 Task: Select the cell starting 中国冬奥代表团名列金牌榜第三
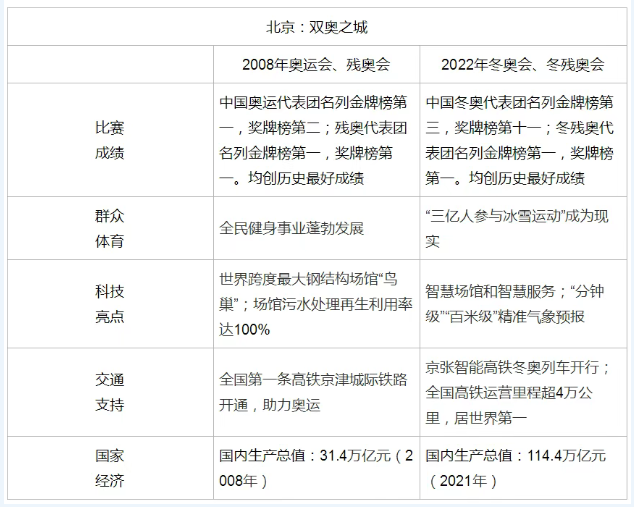pyautogui.click(x=523, y=140)
